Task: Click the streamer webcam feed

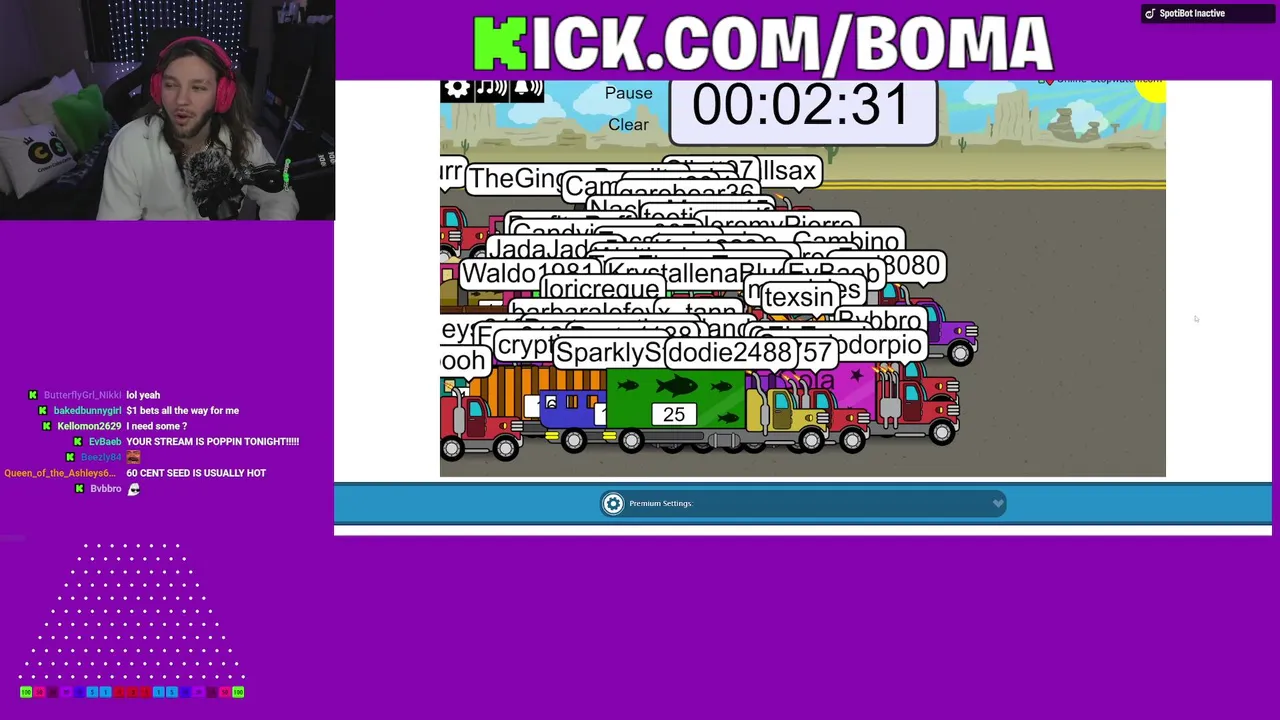Action: tap(167, 110)
